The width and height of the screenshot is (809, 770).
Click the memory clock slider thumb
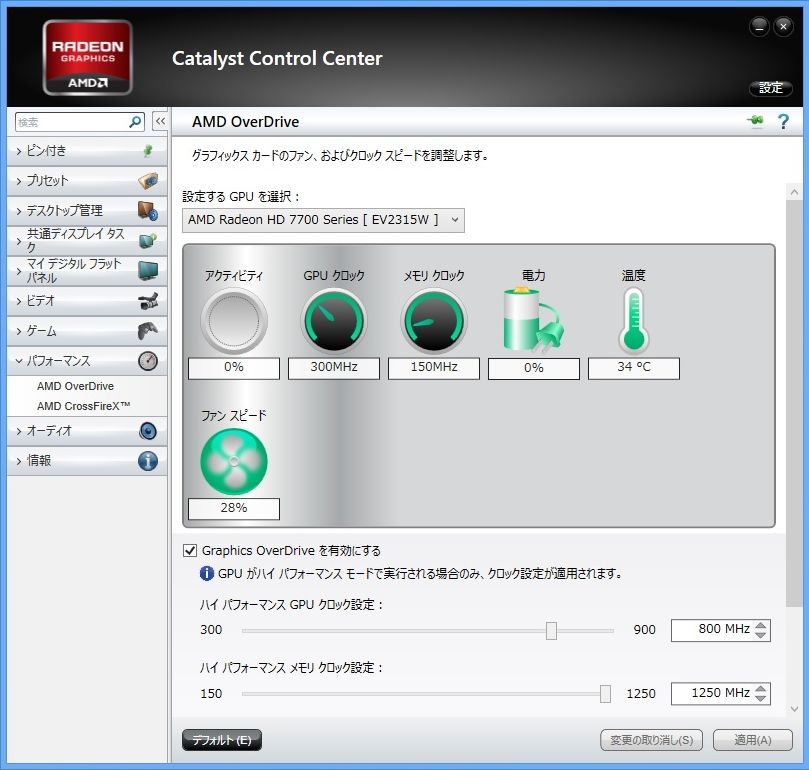(606, 694)
